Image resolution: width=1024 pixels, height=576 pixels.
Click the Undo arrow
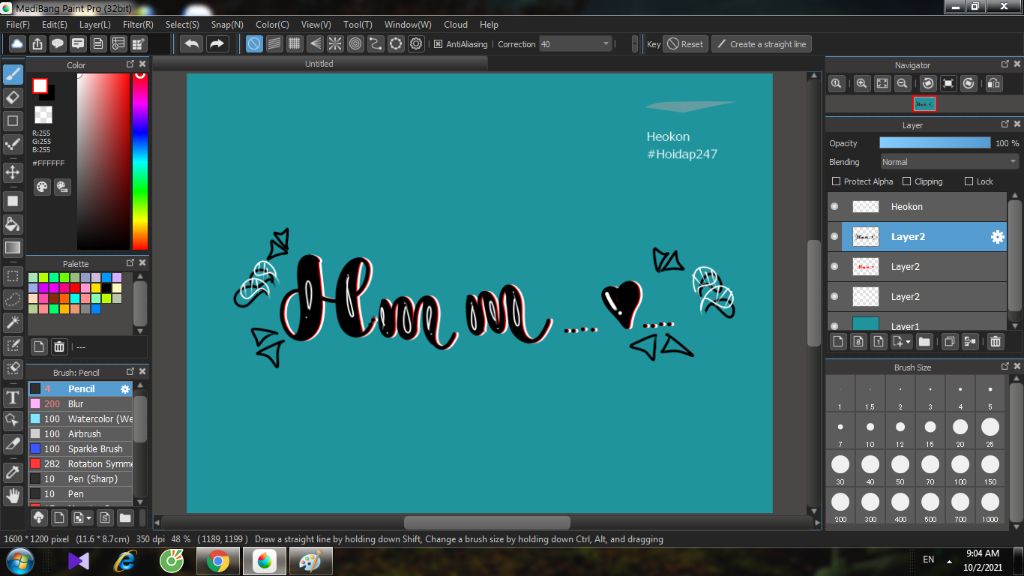[191, 44]
